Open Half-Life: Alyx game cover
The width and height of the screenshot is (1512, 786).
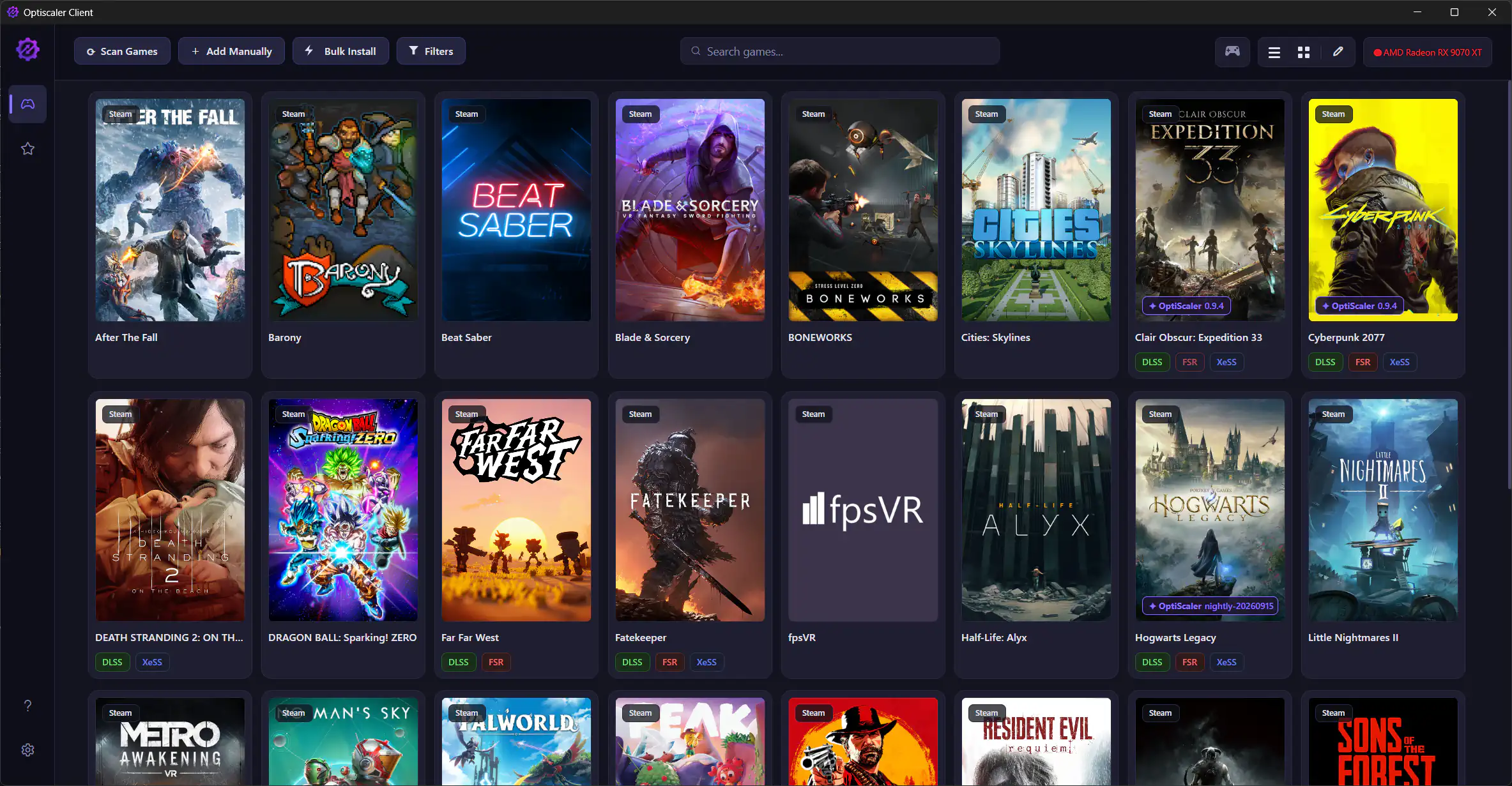pyautogui.click(x=1036, y=510)
